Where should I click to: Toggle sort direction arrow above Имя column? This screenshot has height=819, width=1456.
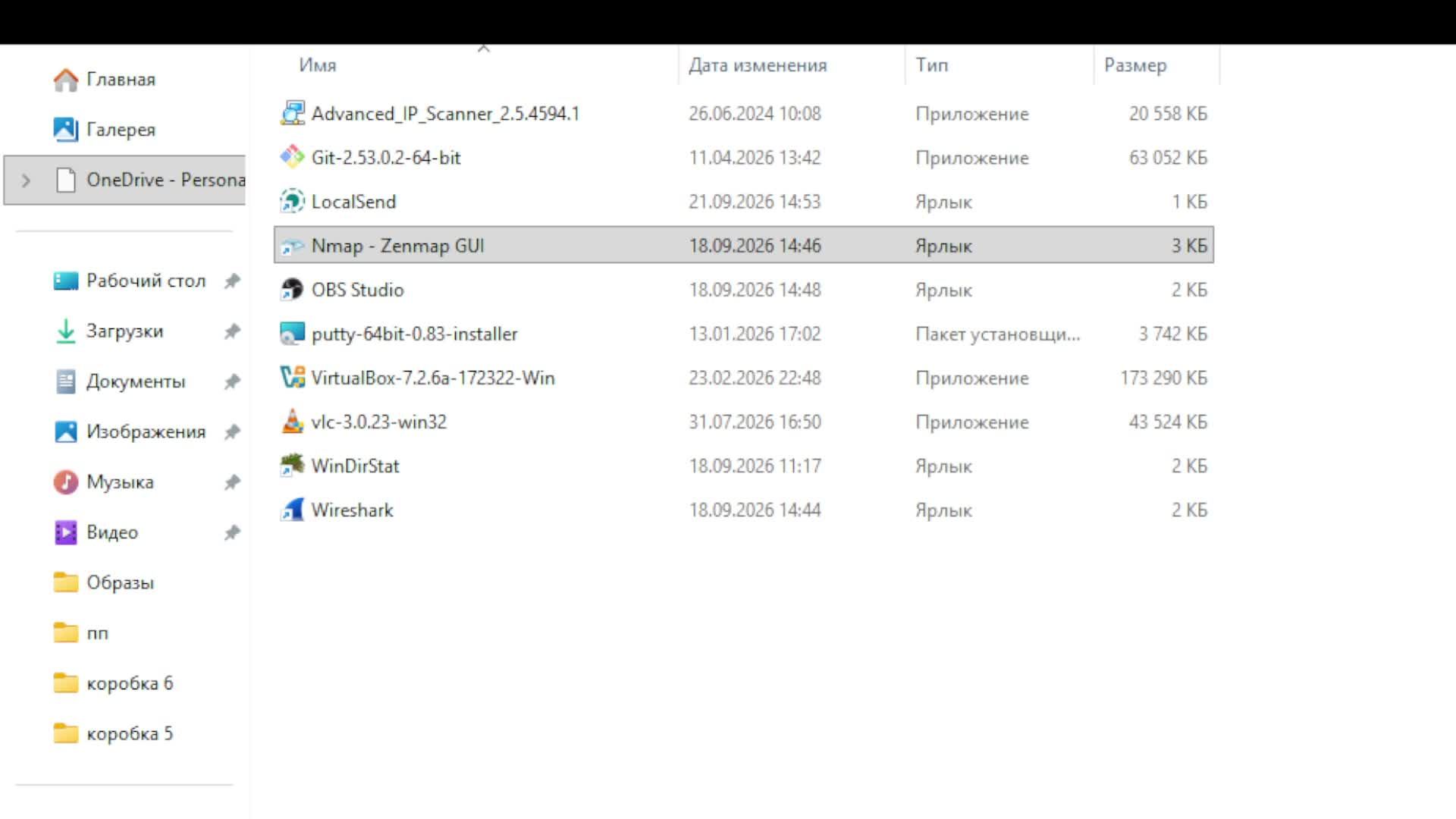484,49
